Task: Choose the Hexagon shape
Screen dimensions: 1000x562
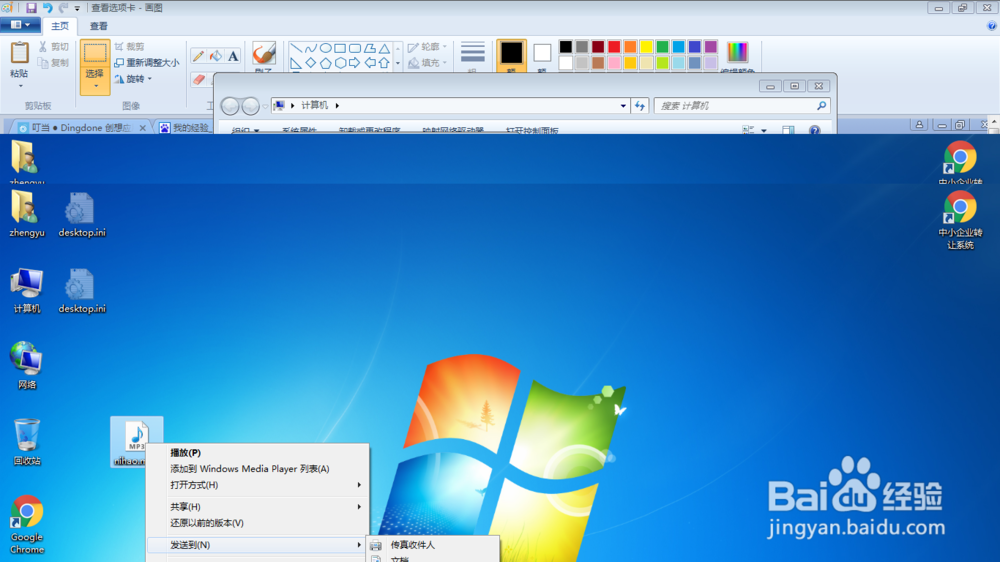Action: click(340, 63)
